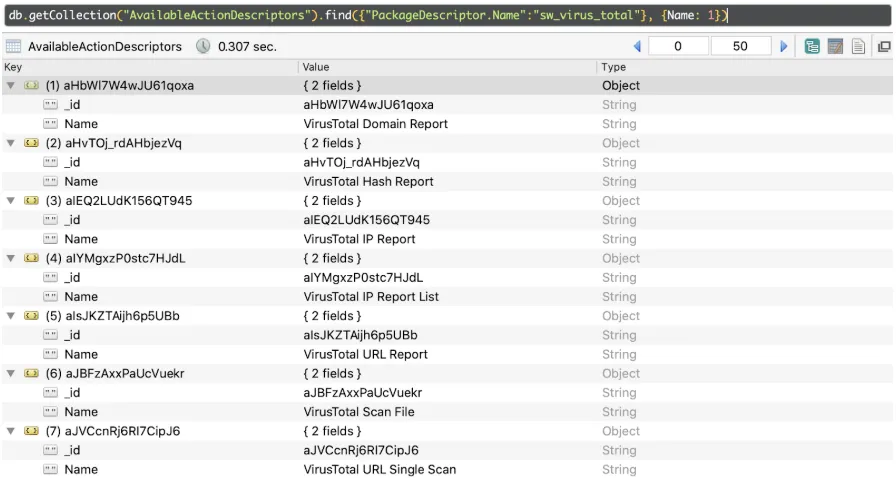Select _id value aHvTOj_rdAHbjezVq in Value column

(x=361, y=162)
